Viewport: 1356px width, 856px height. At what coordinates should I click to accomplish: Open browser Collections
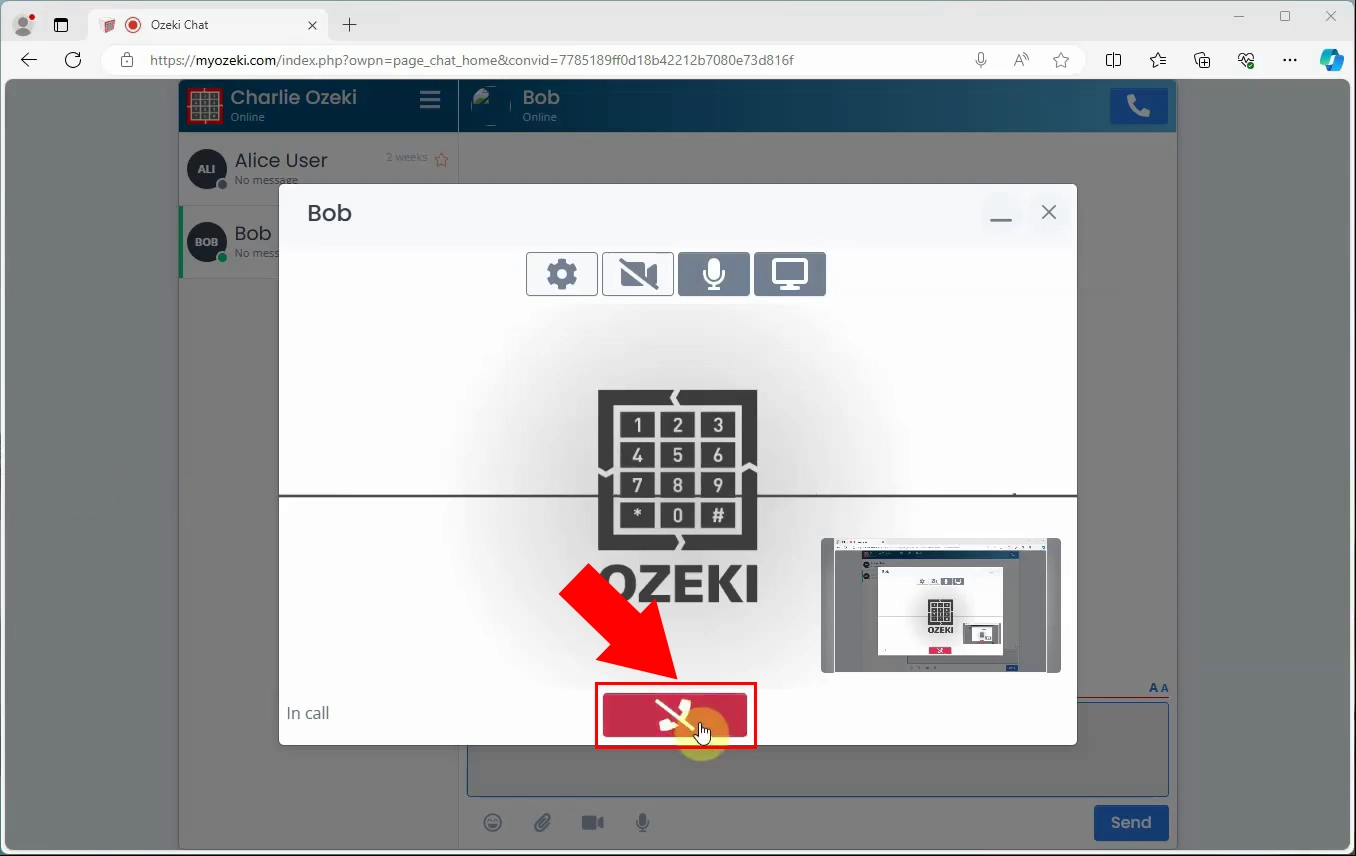point(1203,60)
